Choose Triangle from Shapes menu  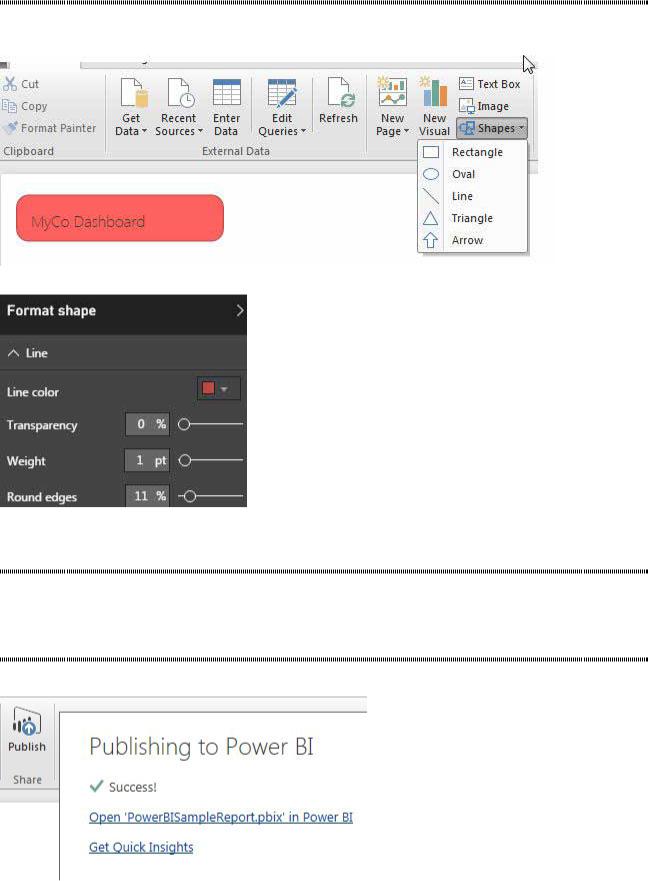pos(472,218)
